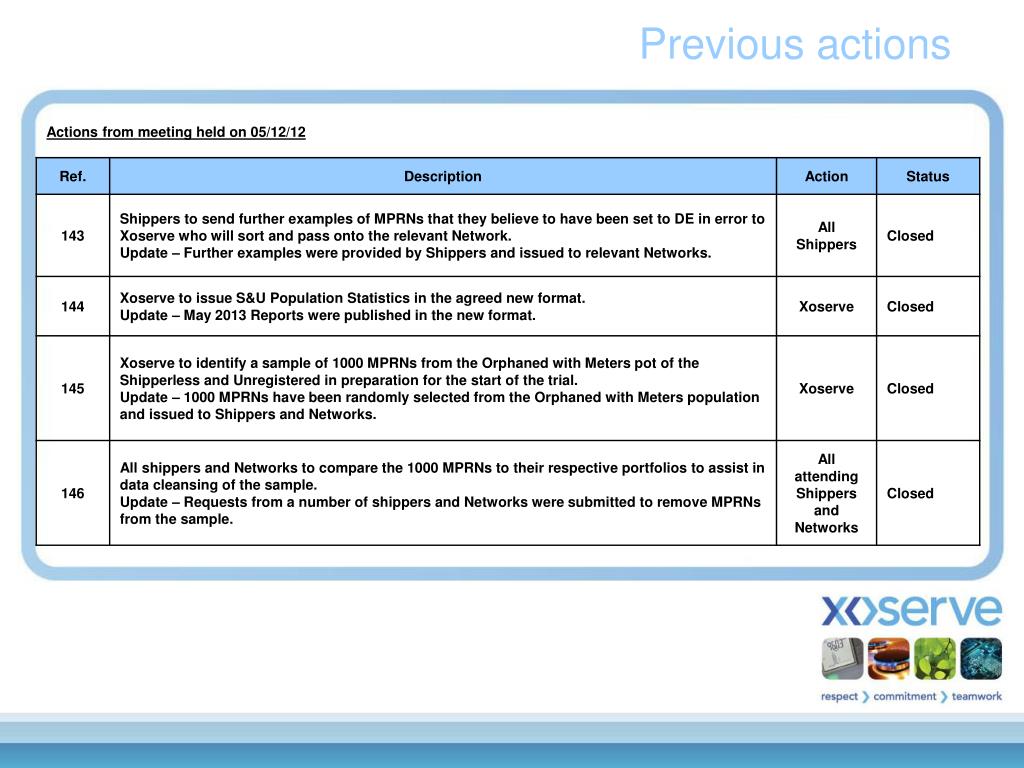The image size is (1024, 768).
Task: Click description starting 'Shippers to send further examples'
Action: tap(442, 236)
